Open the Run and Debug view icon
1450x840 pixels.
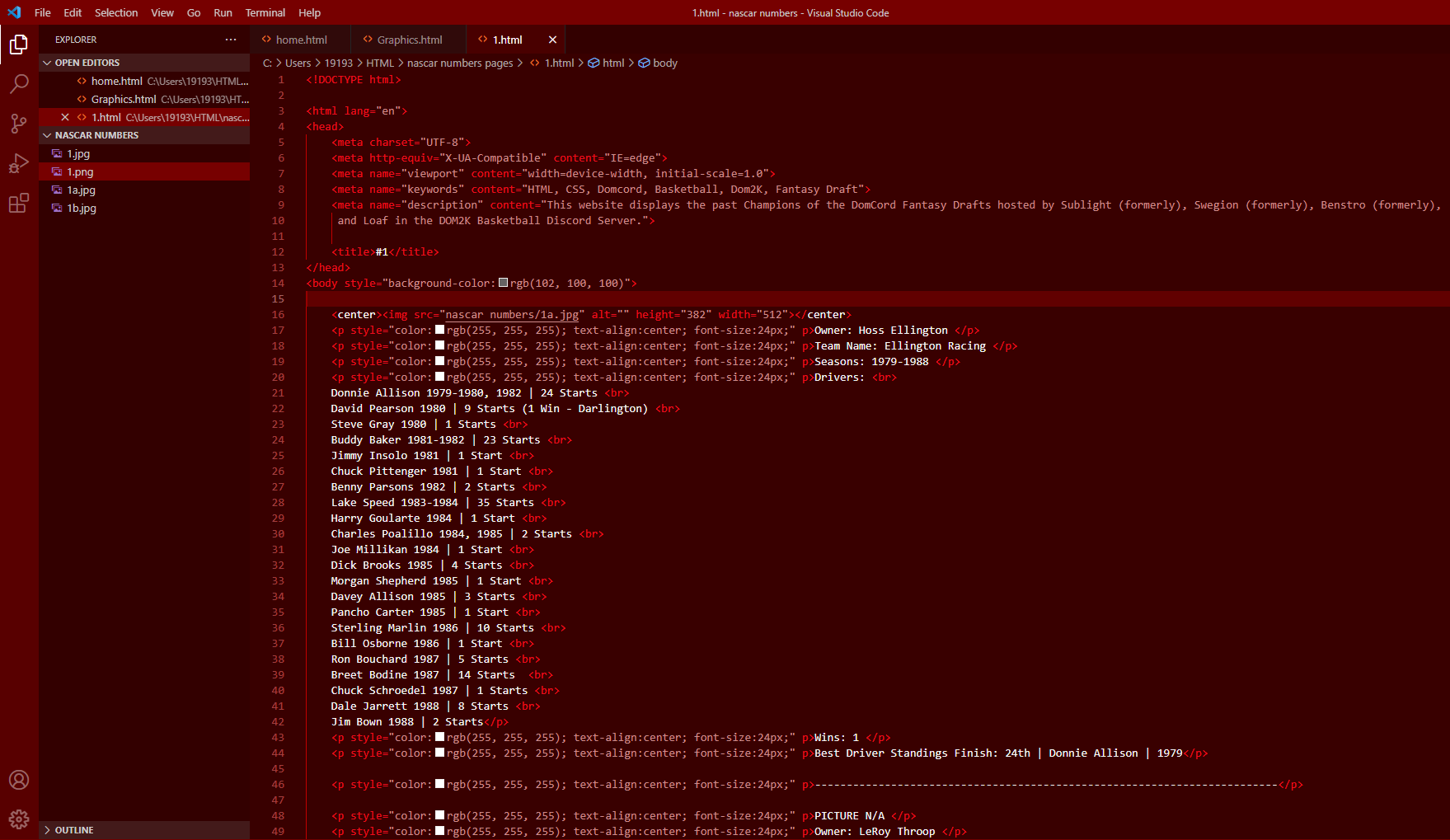tap(19, 163)
